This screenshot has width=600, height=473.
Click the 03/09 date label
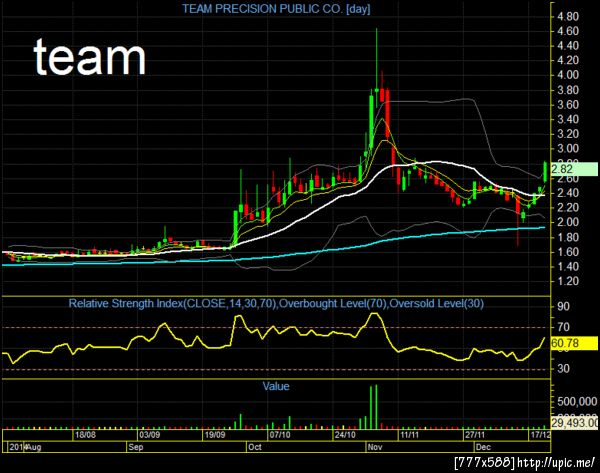(150, 435)
